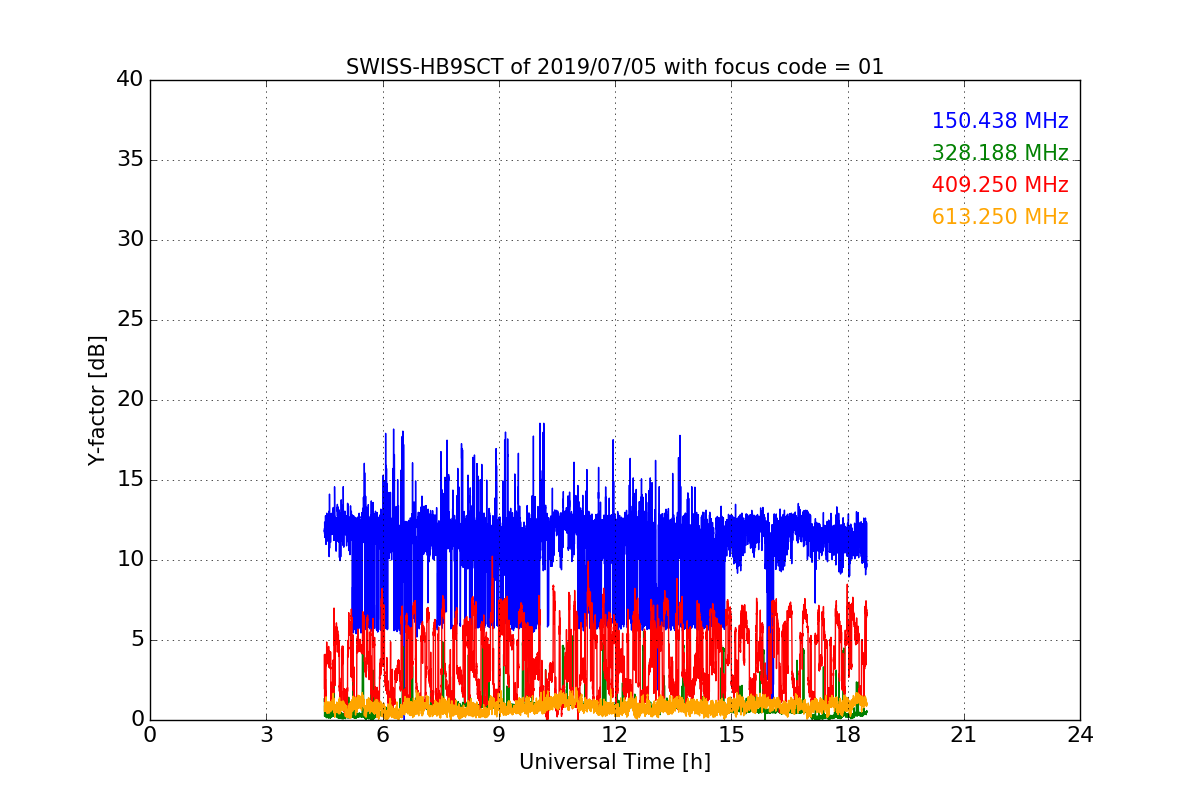The height and width of the screenshot is (800, 1200).
Task: Click the y-axis tick value 40
Action: click(130, 80)
